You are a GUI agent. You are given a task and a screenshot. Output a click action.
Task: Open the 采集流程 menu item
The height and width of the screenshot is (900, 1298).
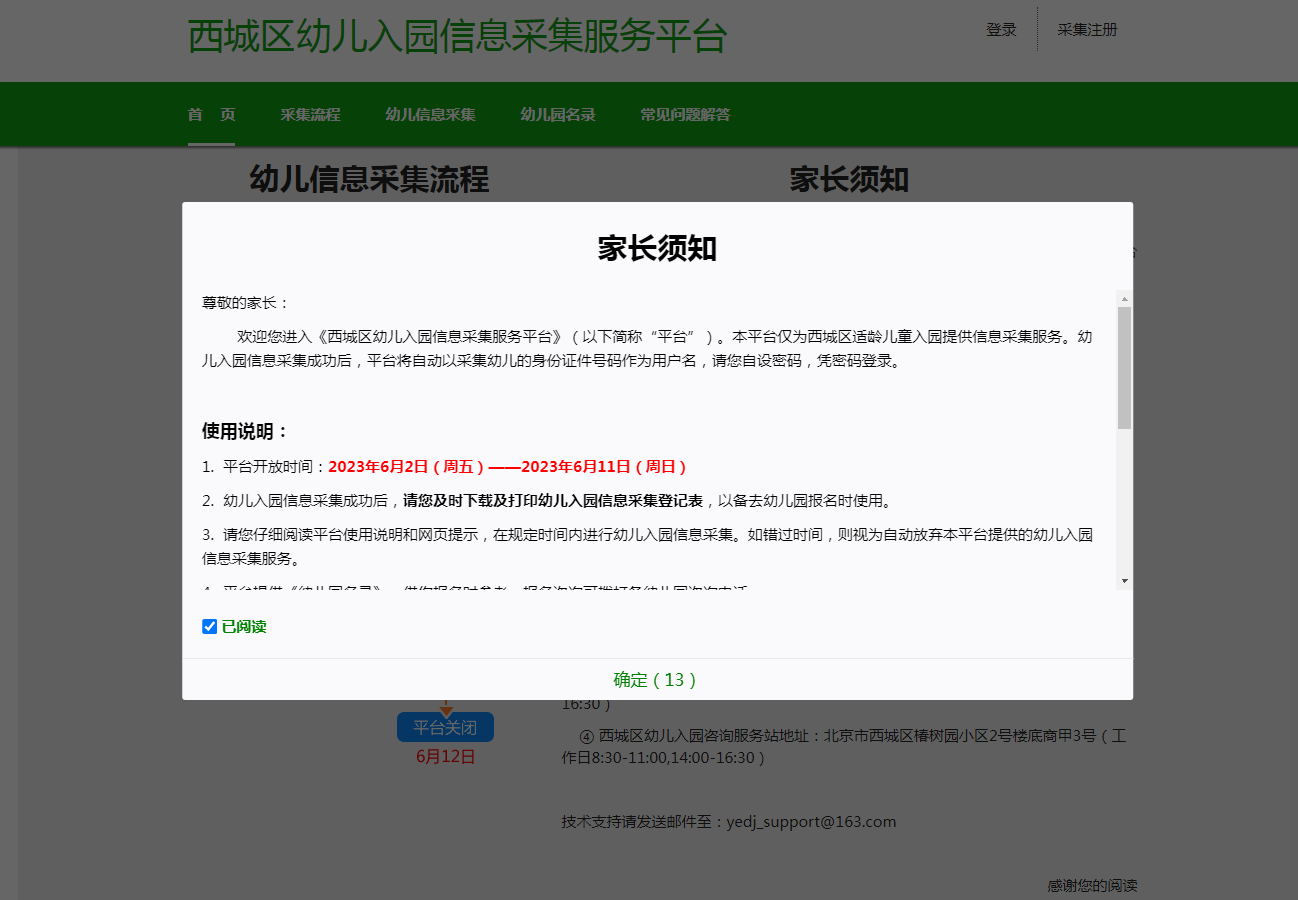point(310,115)
